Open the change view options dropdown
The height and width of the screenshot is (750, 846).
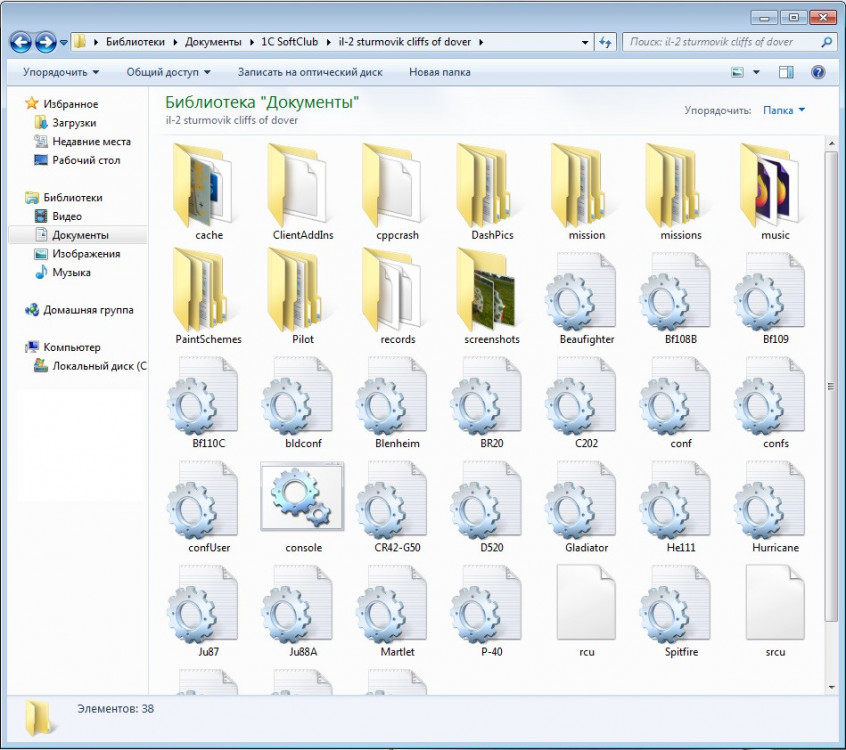pyautogui.click(x=756, y=72)
